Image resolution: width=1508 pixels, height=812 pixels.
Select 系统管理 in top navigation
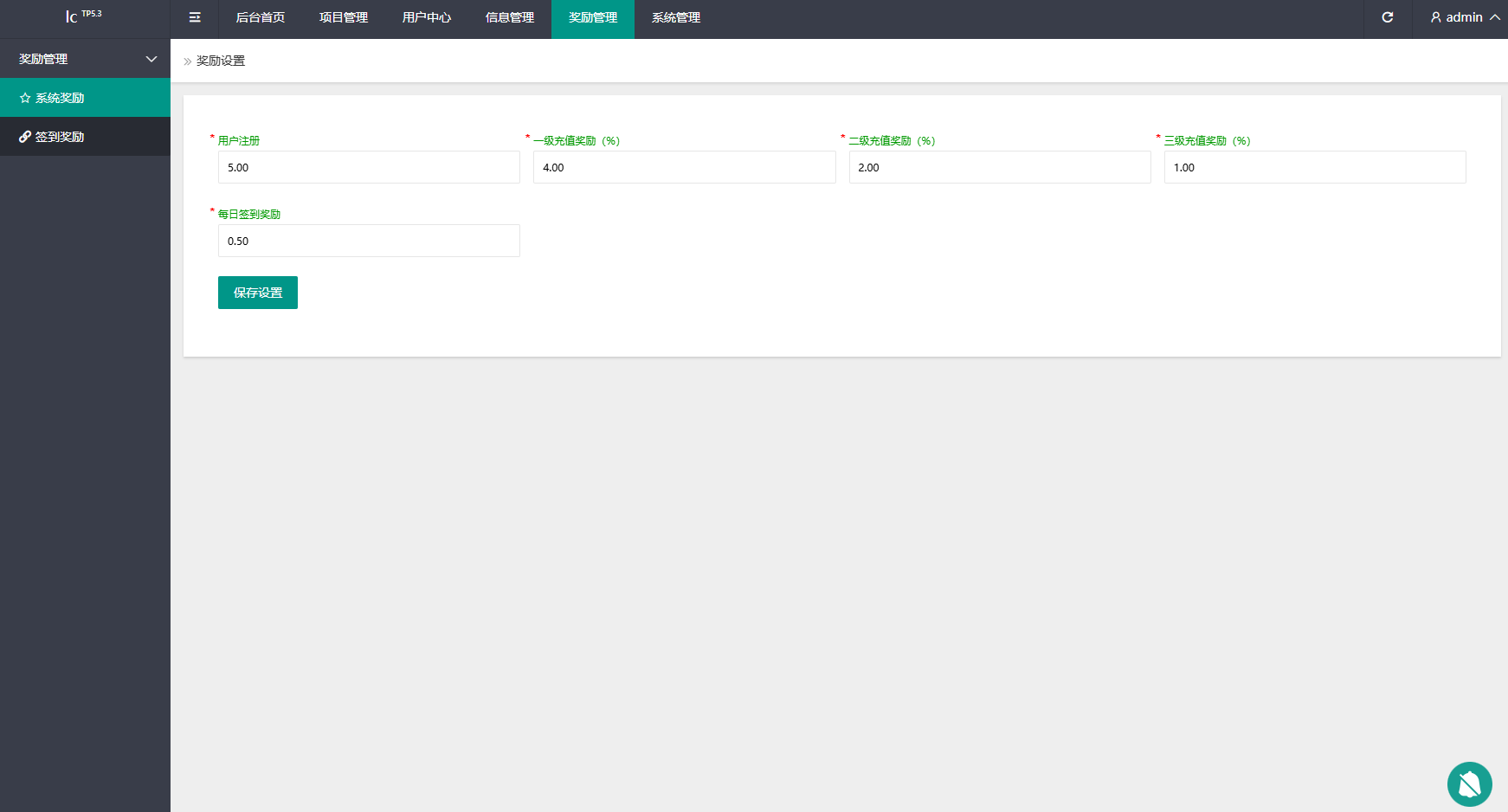[676, 17]
